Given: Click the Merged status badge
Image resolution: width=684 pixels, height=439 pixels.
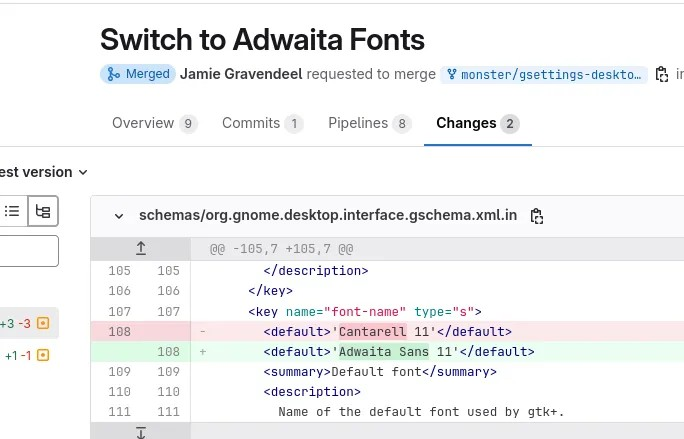Looking at the screenshot, I should pos(138,74).
